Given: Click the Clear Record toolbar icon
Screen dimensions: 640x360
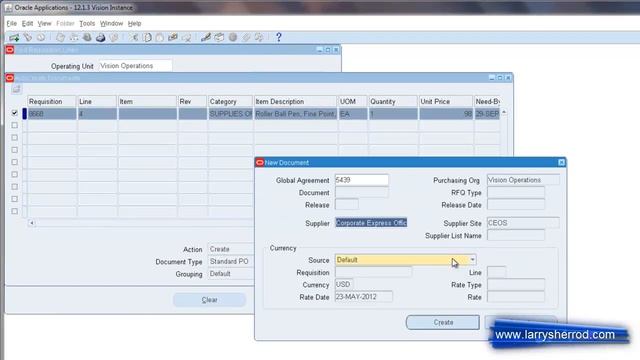Looking at the screenshot, I should (x=173, y=38).
